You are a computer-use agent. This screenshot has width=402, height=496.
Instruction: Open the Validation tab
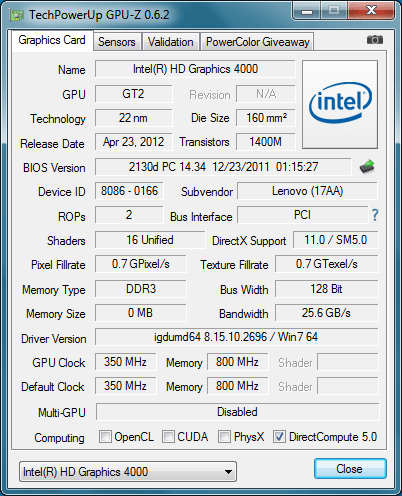pos(171,42)
